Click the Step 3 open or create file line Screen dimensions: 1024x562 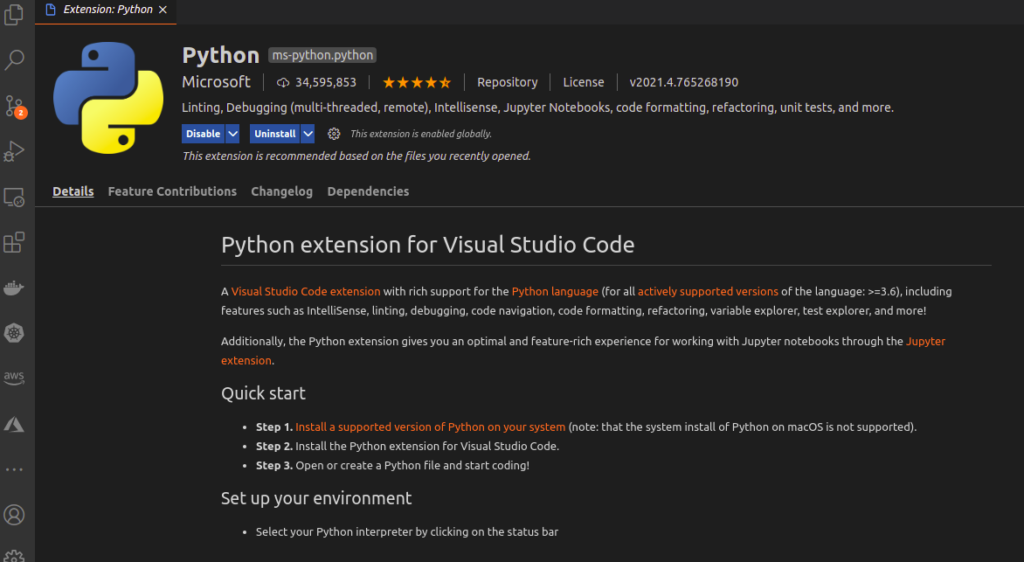click(x=392, y=465)
